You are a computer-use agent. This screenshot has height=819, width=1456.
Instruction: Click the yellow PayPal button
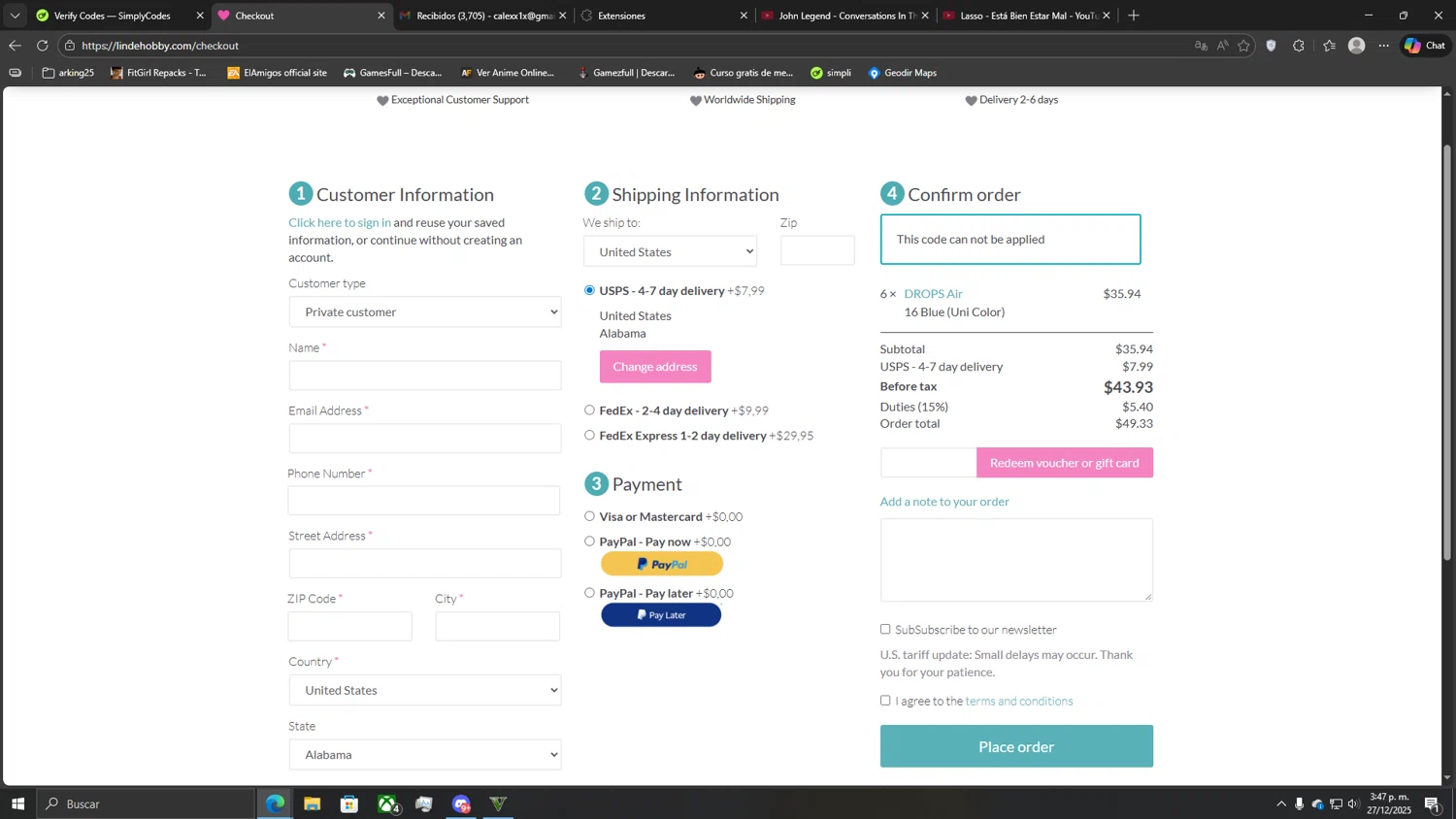(662, 564)
